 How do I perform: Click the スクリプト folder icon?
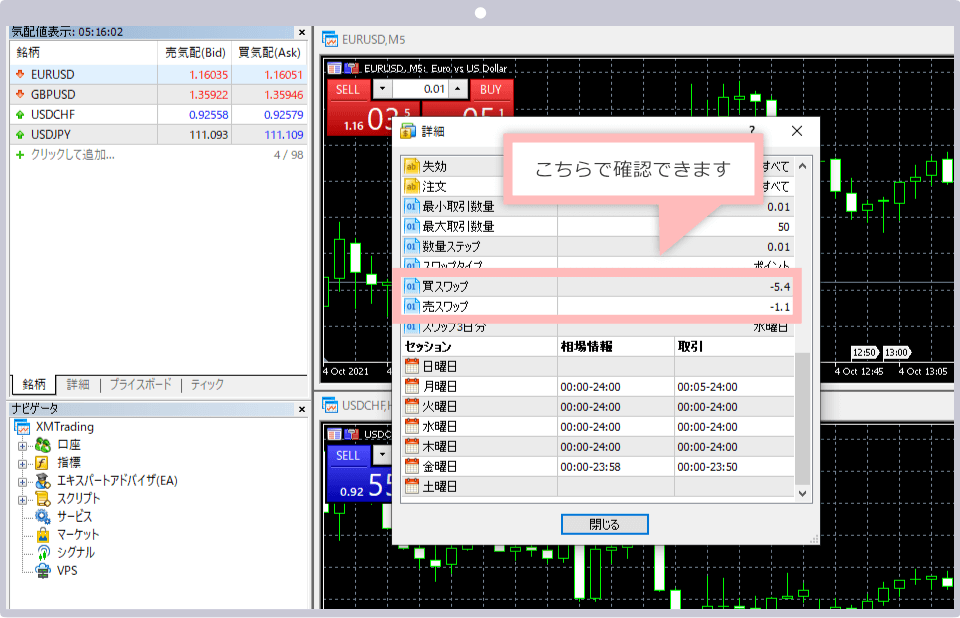[x=43, y=498]
